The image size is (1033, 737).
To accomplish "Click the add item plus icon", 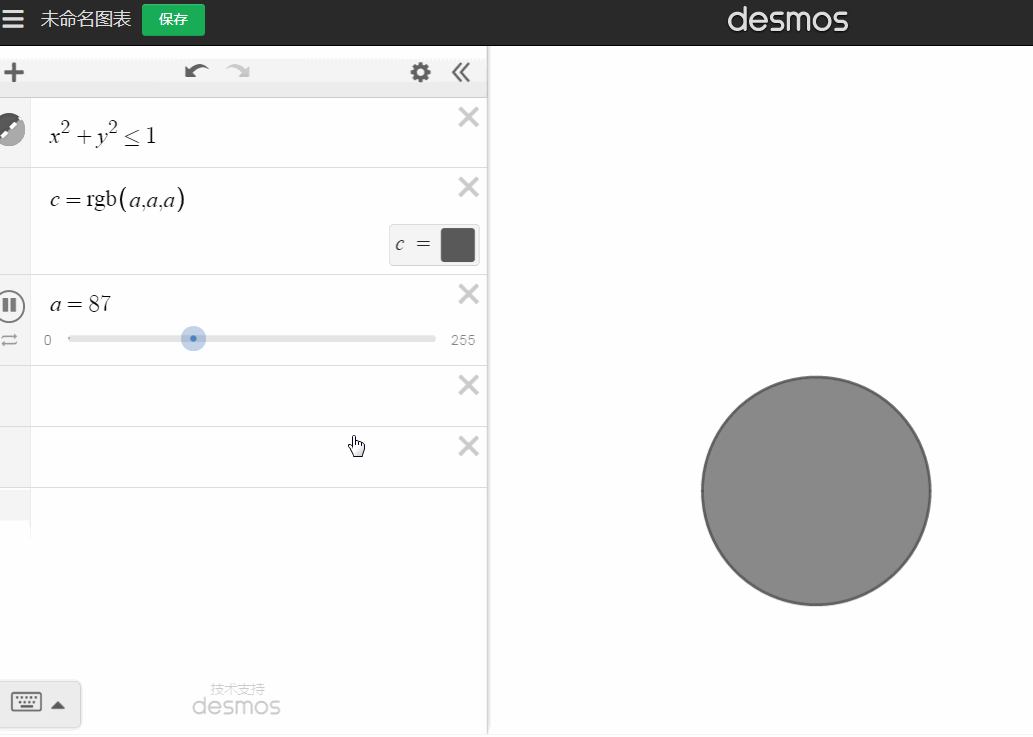I will [x=14, y=72].
